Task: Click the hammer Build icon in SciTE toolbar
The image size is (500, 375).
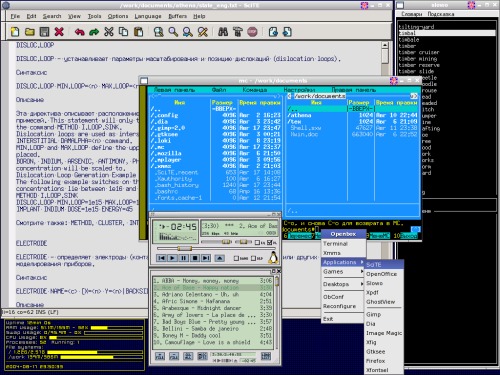Action: [238, 32]
